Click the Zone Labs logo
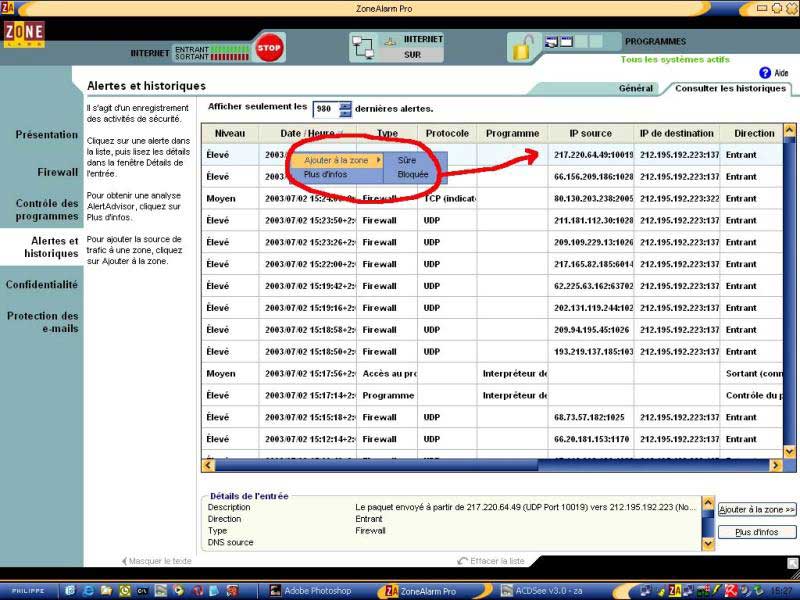 tap(23, 34)
